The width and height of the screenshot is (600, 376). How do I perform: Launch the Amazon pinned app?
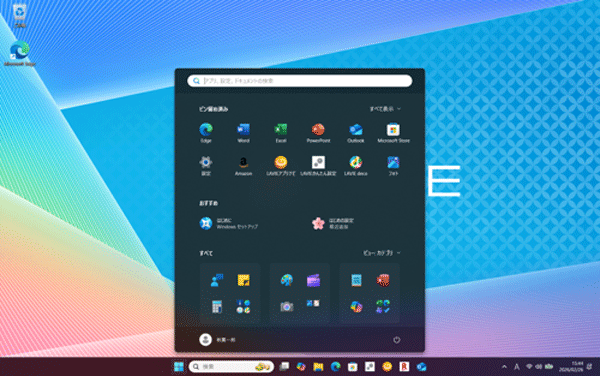(243, 165)
